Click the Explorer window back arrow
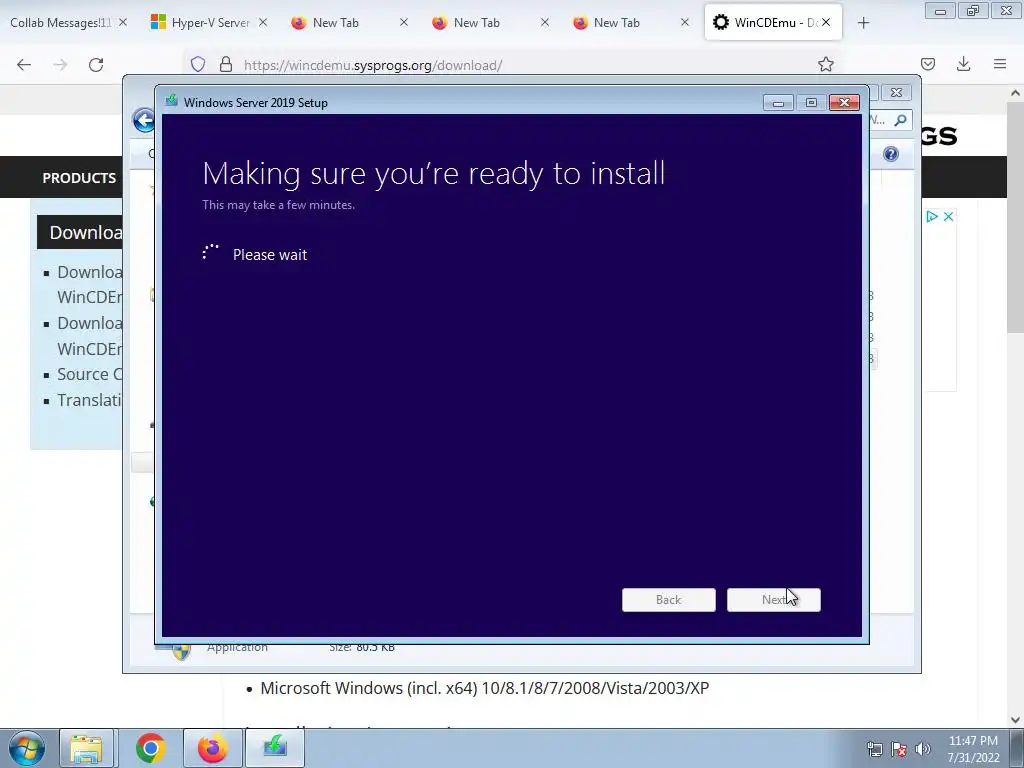 point(144,120)
